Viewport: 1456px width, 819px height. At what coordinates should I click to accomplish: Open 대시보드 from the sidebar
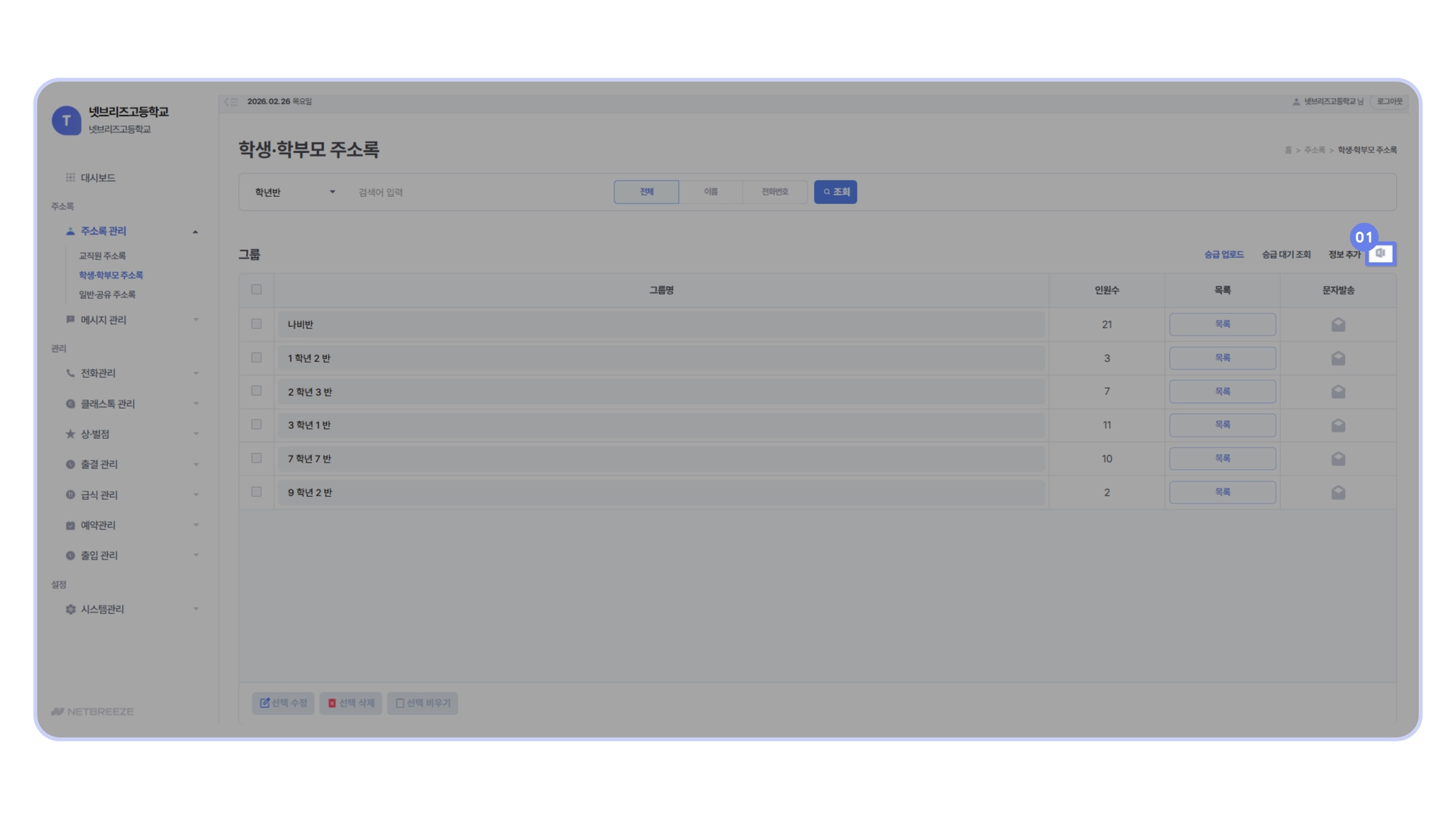click(97, 178)
